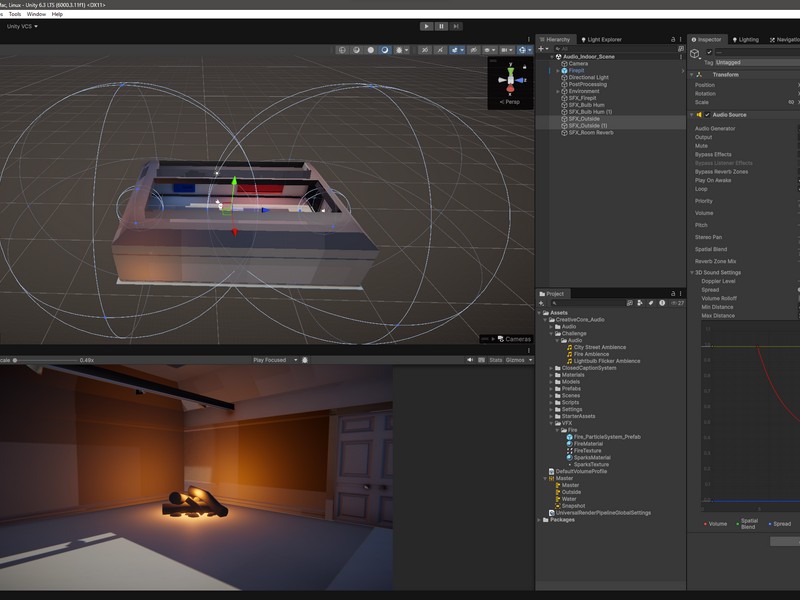Switch to the Light Explorer tab
Screen dimensions: 800x600
click(x=601, y=39)
